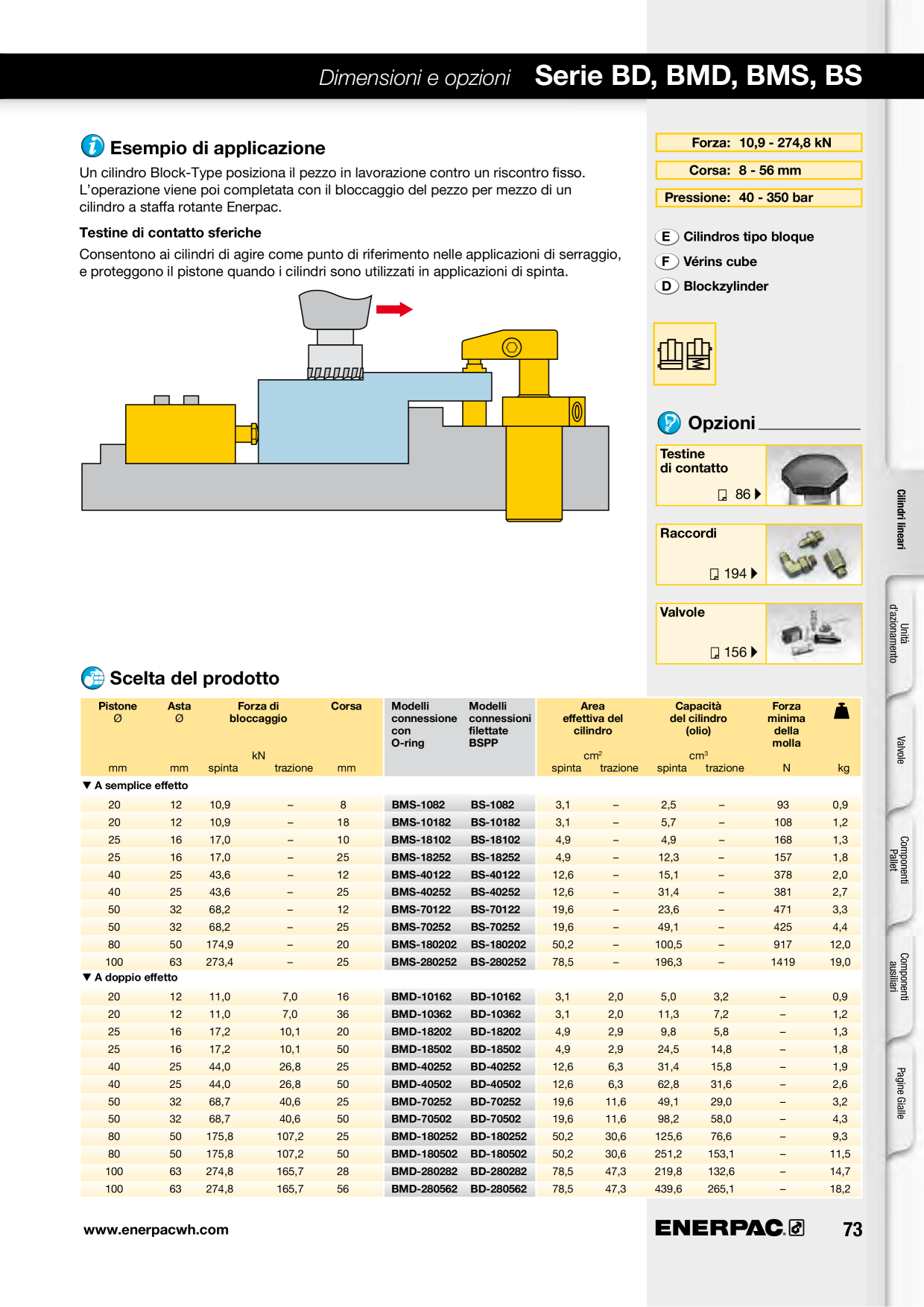Screen dimensions: 924x1307
Task: Click the page icon next to 156
Action: point(715,653)
